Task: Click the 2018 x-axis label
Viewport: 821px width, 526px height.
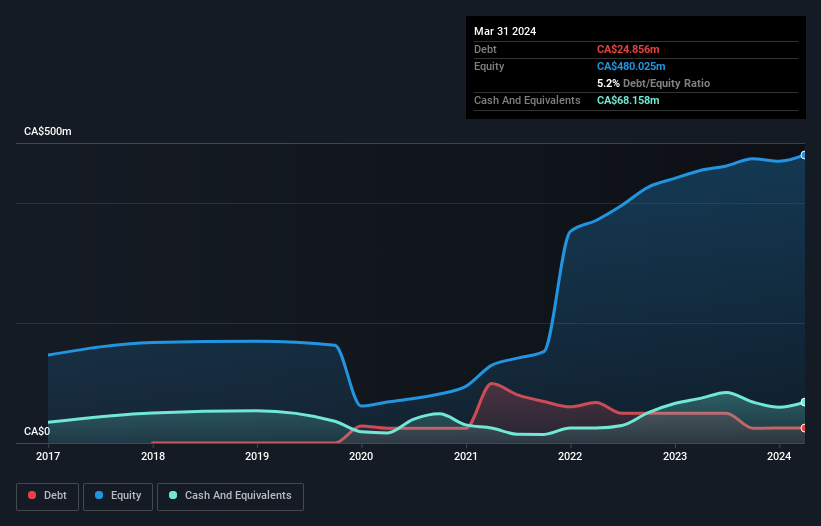Action: tap(153, 456)
